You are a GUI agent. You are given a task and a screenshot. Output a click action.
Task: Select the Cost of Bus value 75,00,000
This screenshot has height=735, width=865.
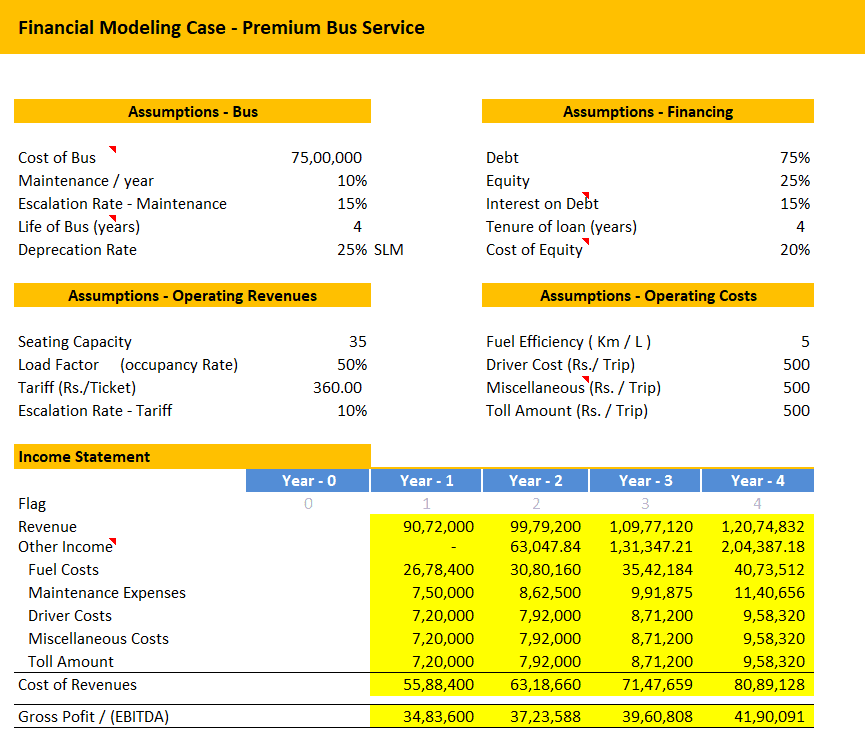[326, 158]
